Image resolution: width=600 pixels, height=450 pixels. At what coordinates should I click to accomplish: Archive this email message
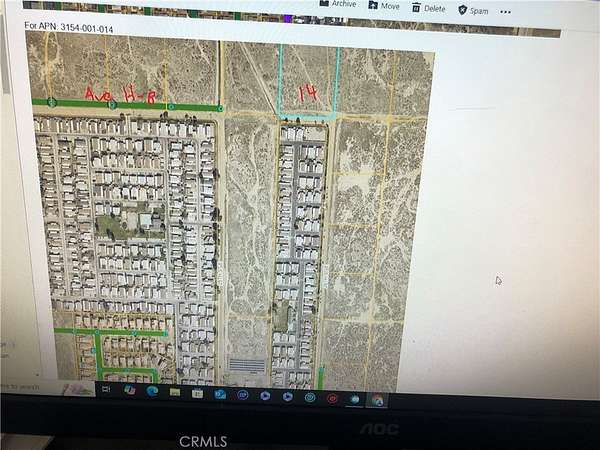(338, 3)
